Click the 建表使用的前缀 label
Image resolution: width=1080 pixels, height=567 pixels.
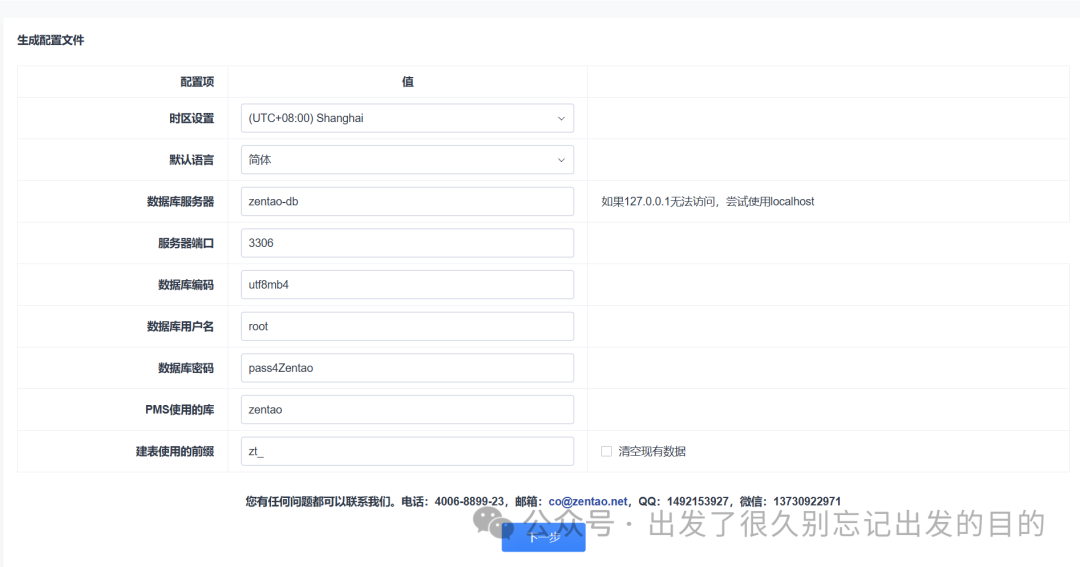(175, 451)
